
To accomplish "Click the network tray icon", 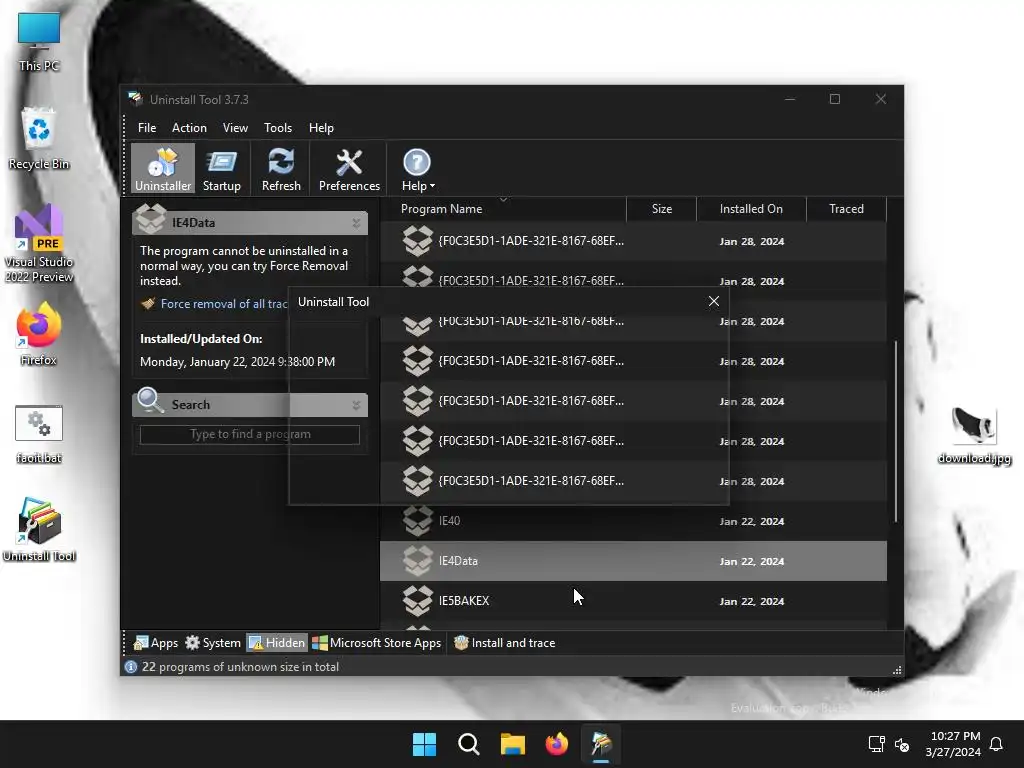I will click(876, 744).
